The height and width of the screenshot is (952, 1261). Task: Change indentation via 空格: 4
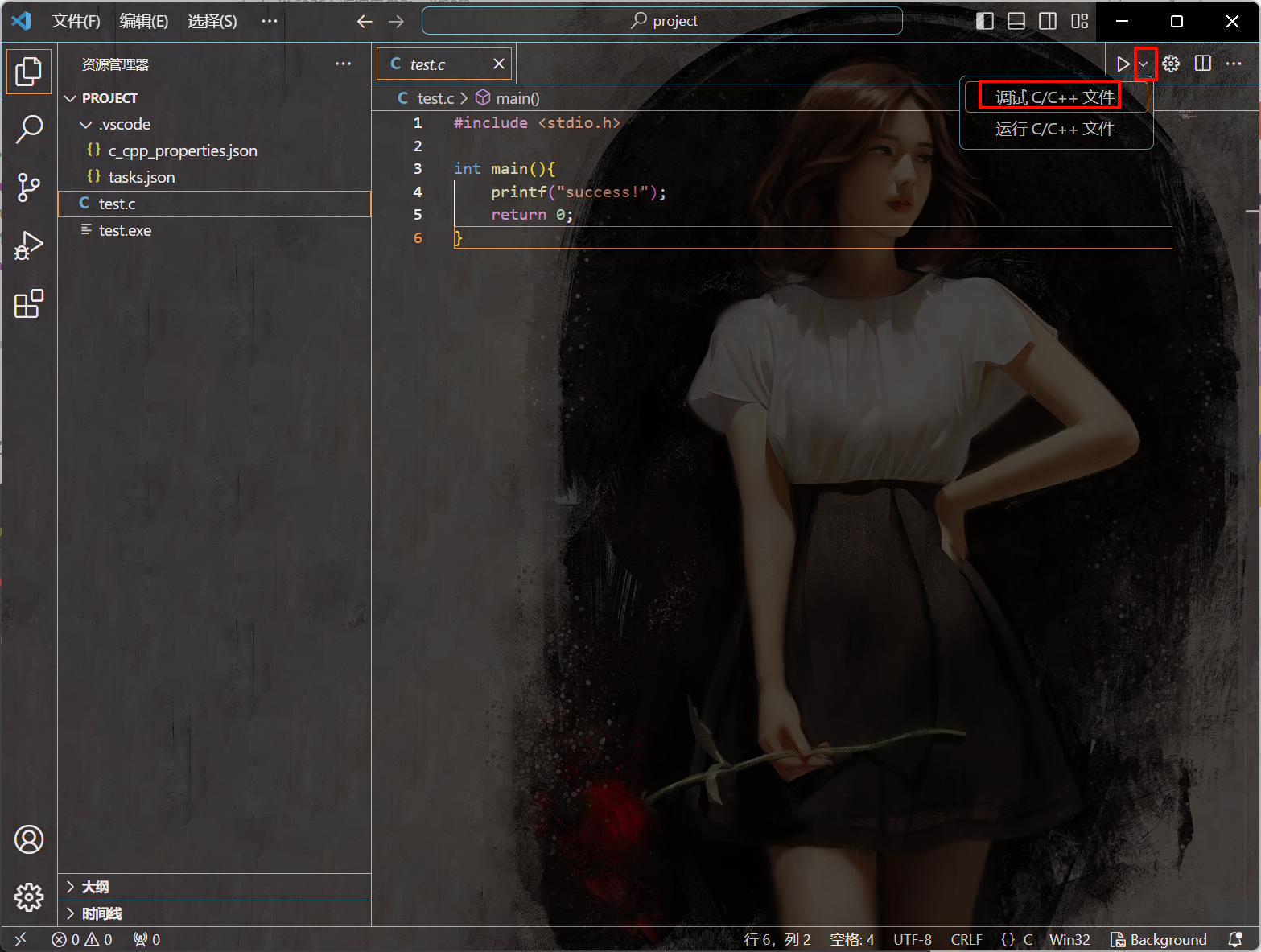852,939
